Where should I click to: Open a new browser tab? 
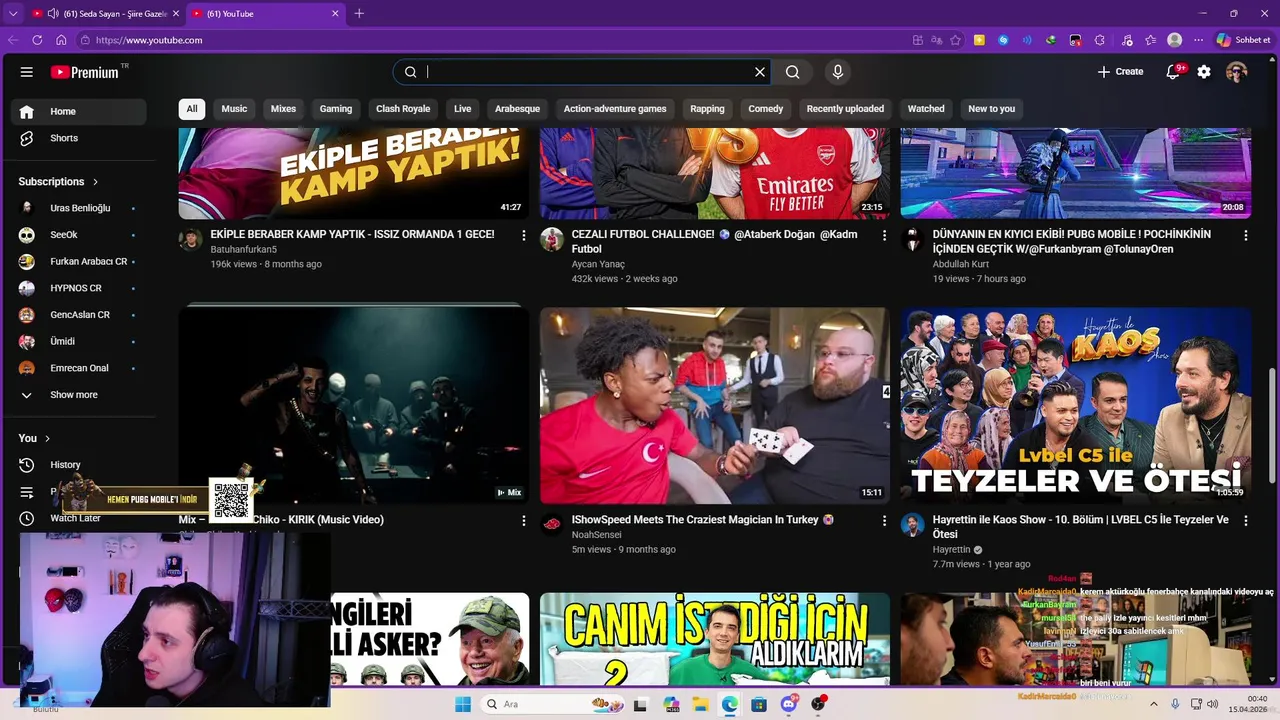coord(359,14)
